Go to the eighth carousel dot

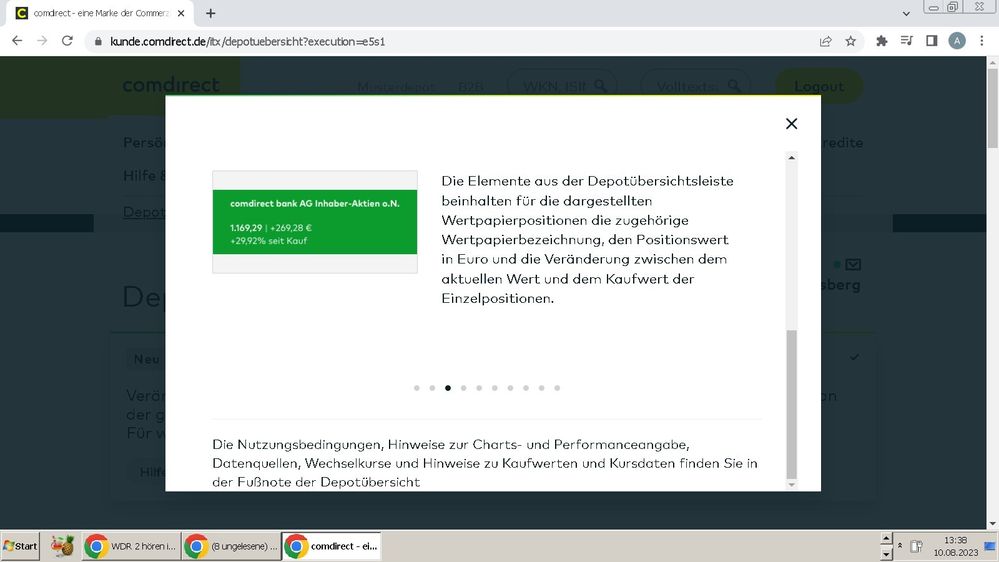[526, 388]
